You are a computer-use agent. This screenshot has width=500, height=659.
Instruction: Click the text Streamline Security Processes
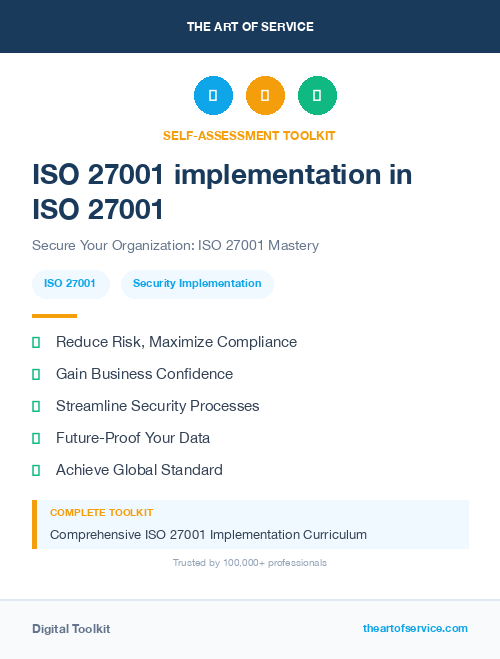(x=158, y=406)
